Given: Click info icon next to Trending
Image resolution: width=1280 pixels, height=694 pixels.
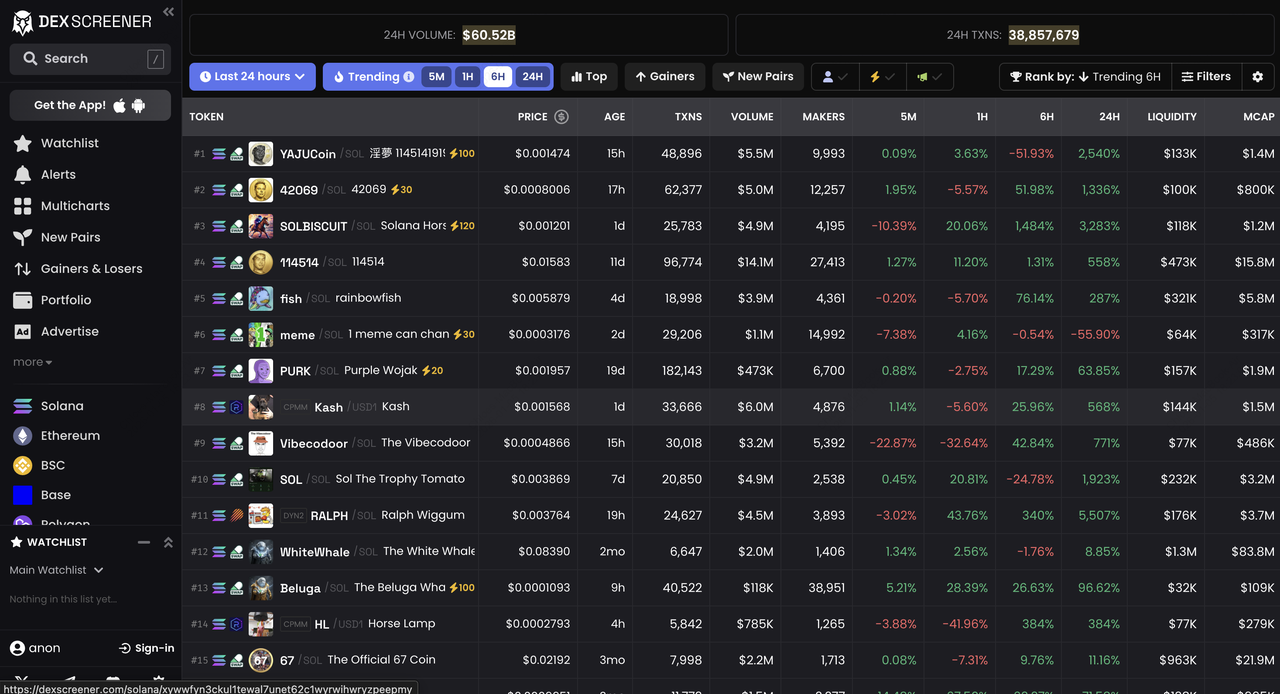Looking at the screenshot, I should click(x=408, y=77).
